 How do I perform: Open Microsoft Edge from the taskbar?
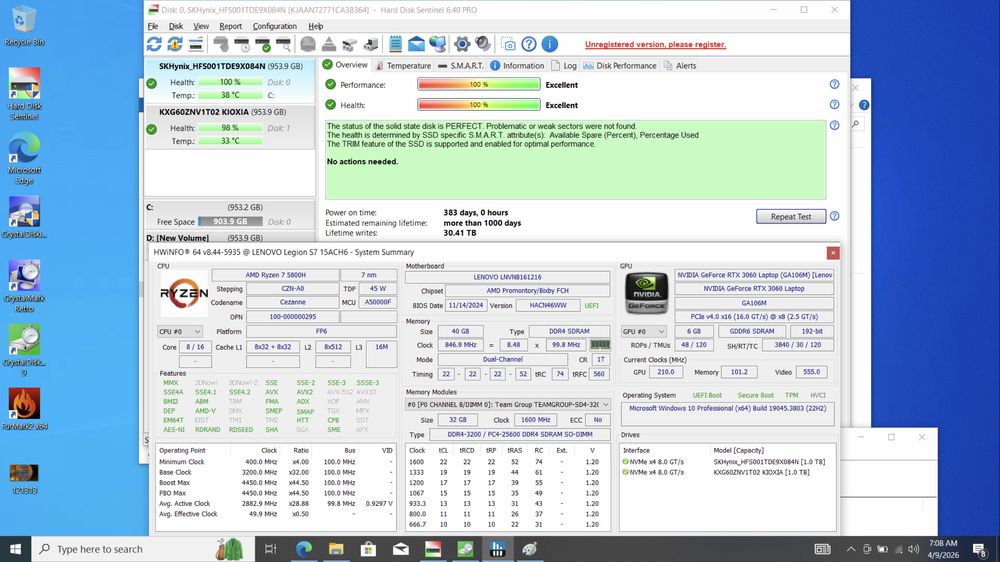pos(304,549)
